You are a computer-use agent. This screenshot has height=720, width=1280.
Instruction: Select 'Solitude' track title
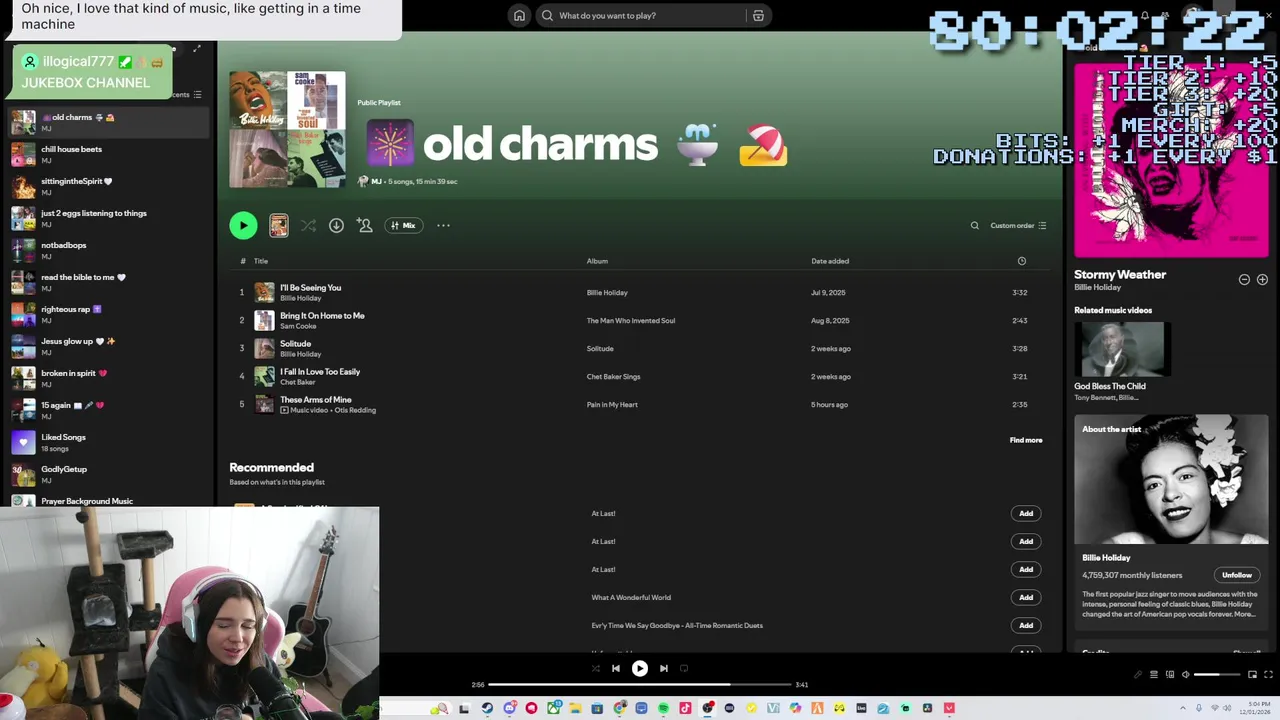[295, 343]
